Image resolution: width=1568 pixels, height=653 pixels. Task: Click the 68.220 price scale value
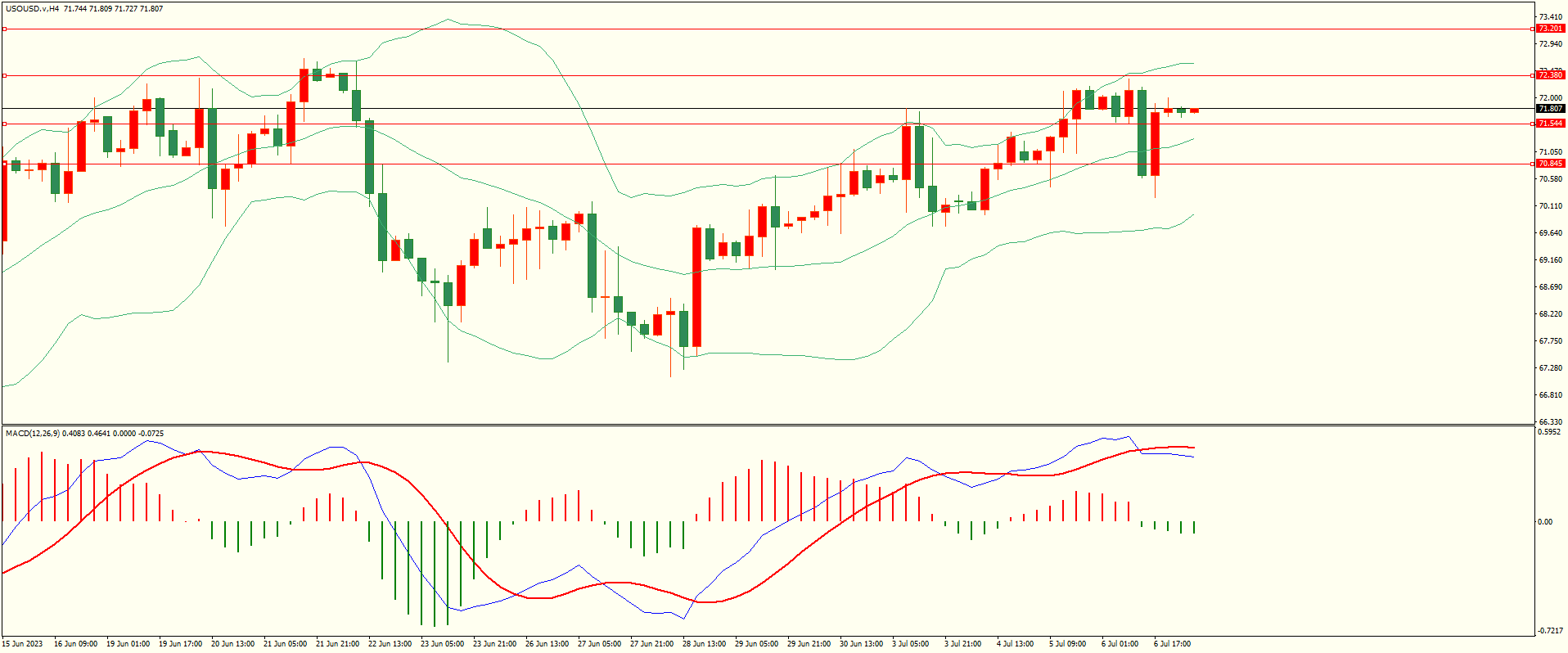(1550, 314)
